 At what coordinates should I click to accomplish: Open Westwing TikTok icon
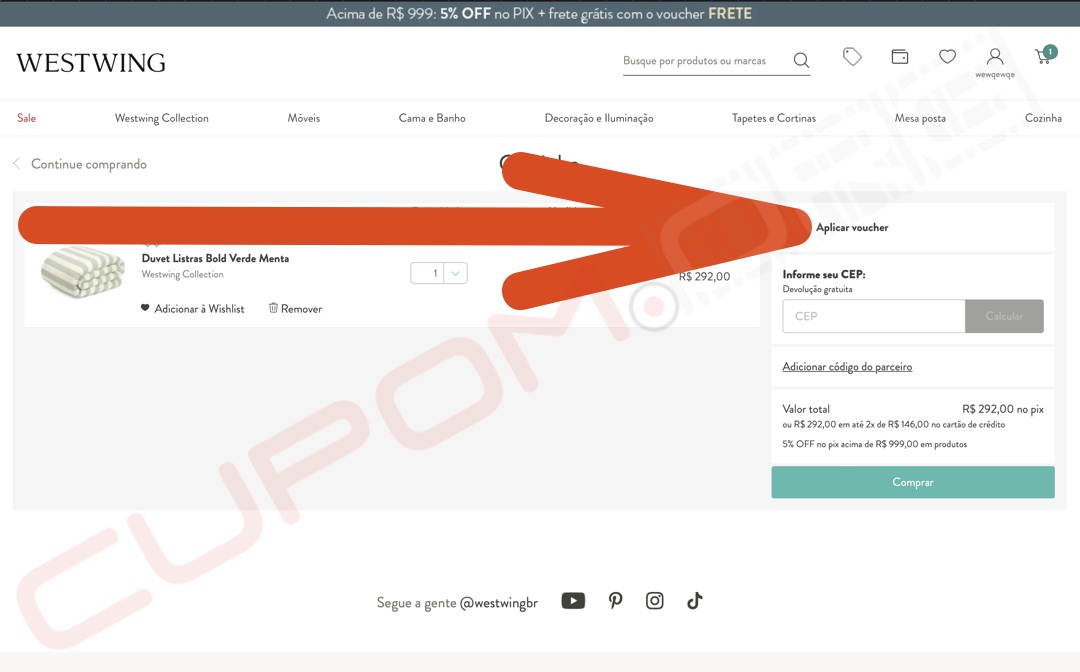[694, 600]
